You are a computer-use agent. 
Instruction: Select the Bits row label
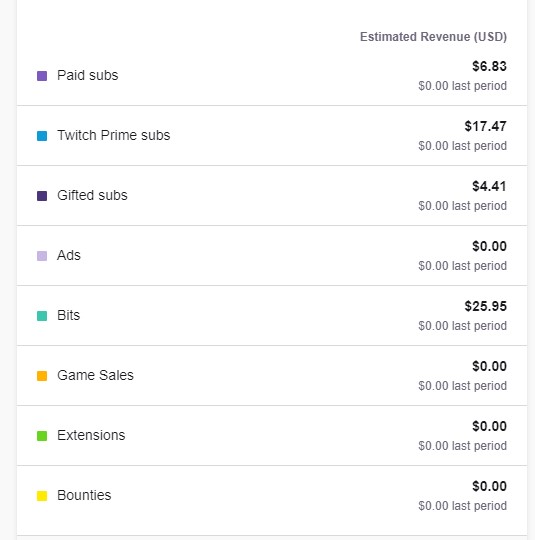click(69, 315)
